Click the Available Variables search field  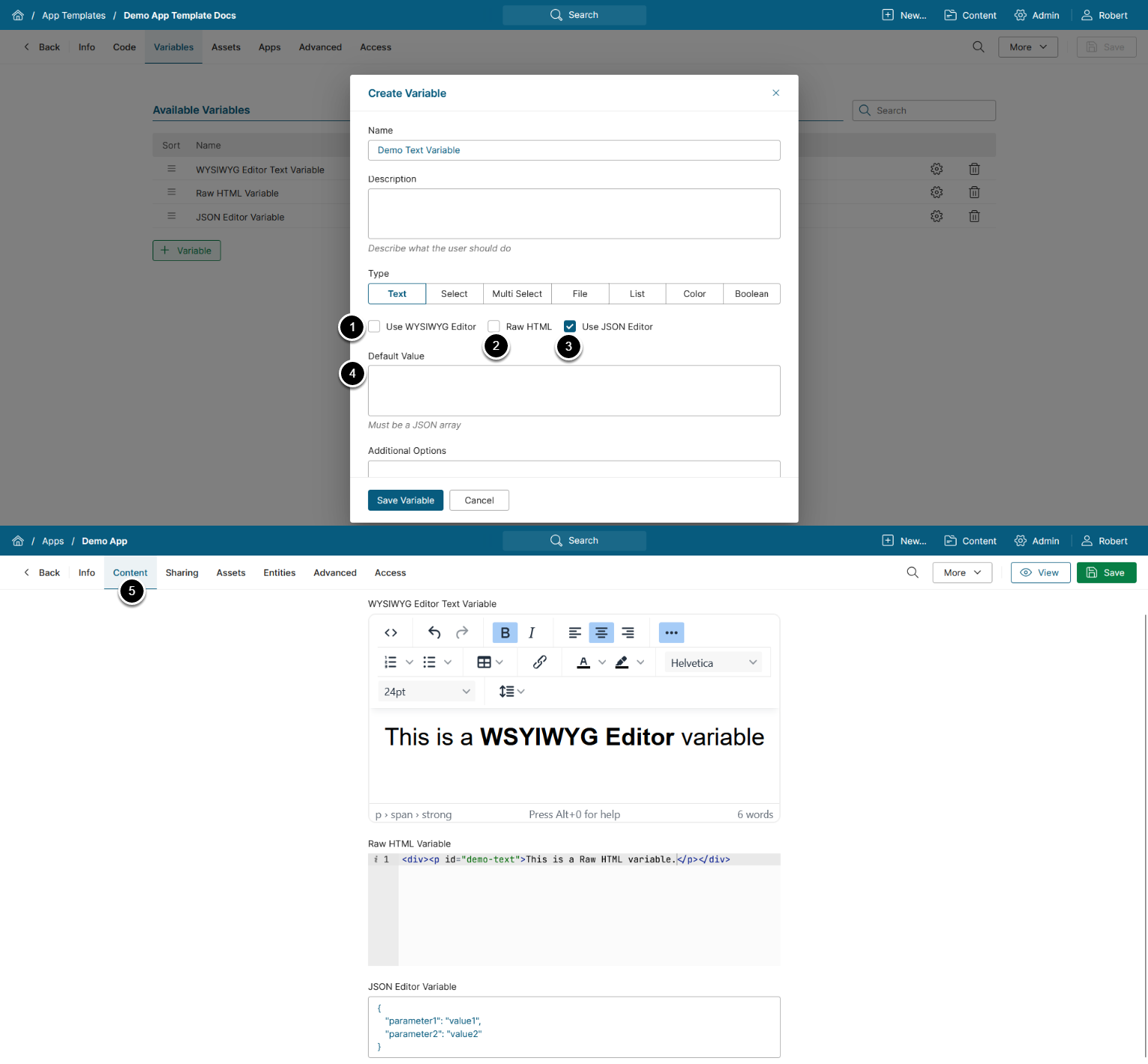(924, 111)
